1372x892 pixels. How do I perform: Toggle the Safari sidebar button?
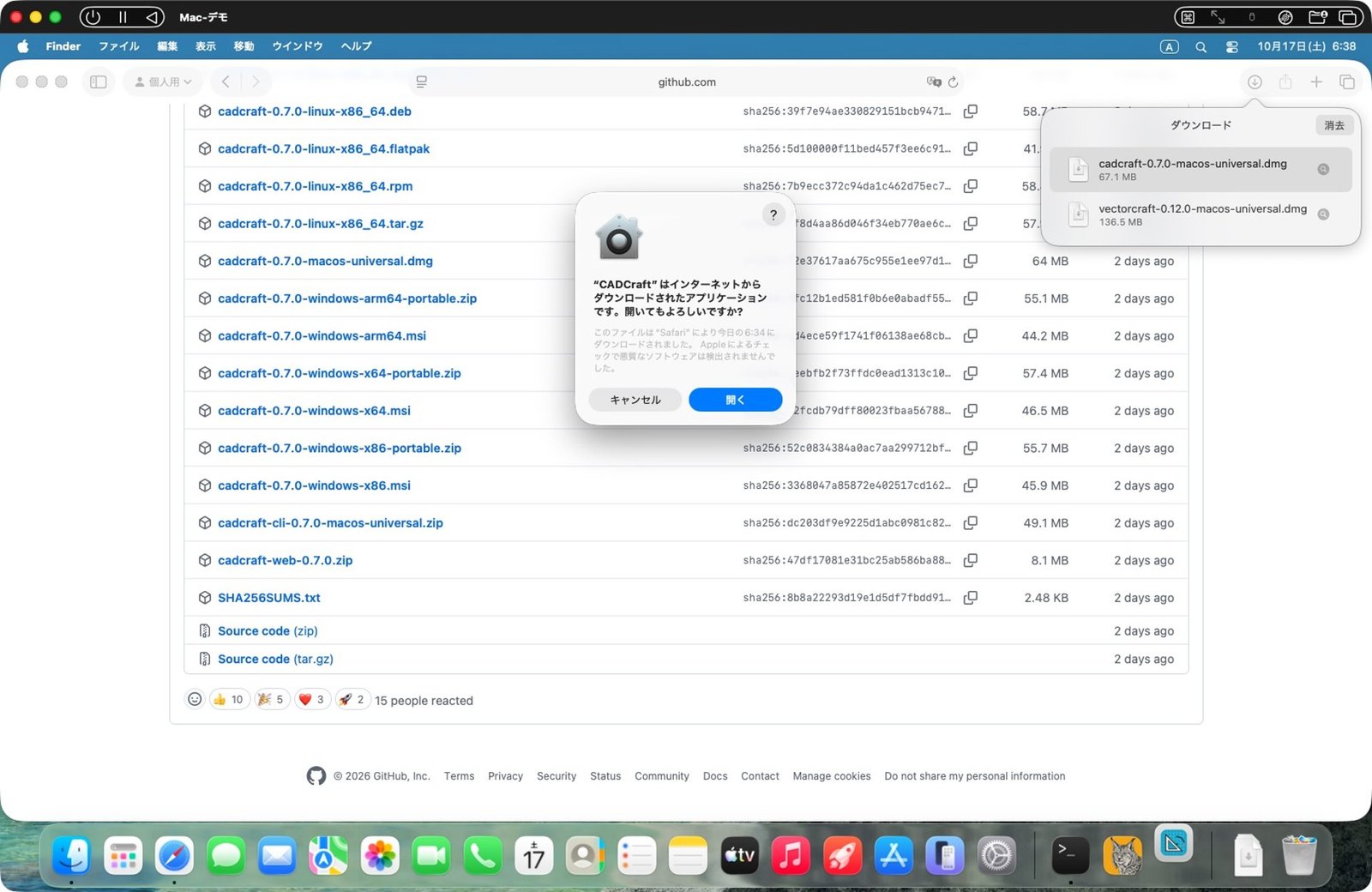click(x=99, y=82)
